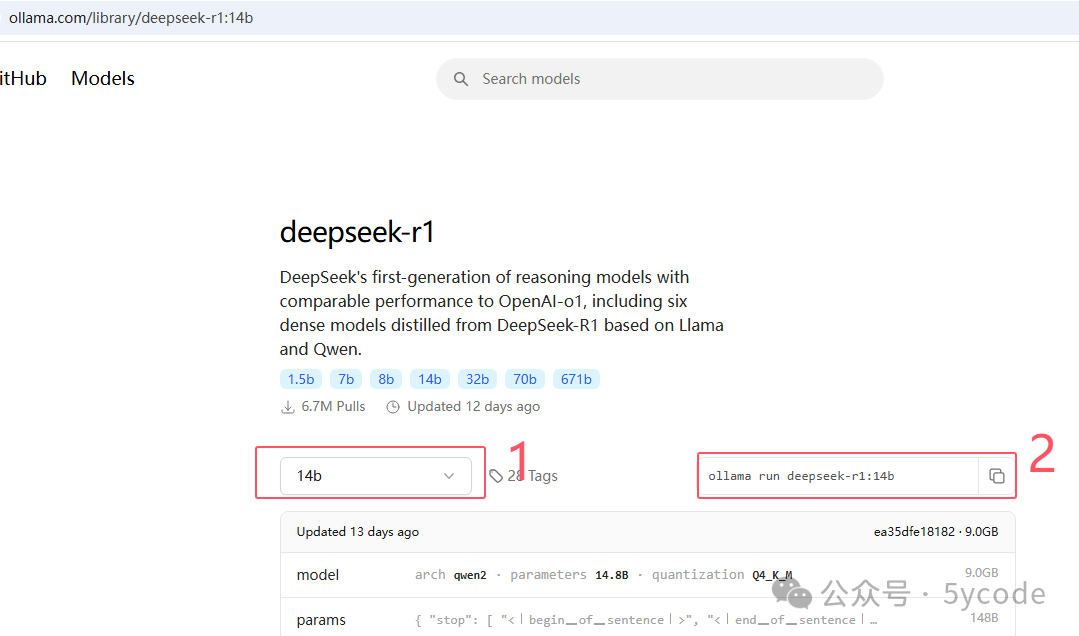Screen dimensions: 1079x636
Task: Expand the chevron in the version selector
Action: pyautogui.click(x=449, y=476)
